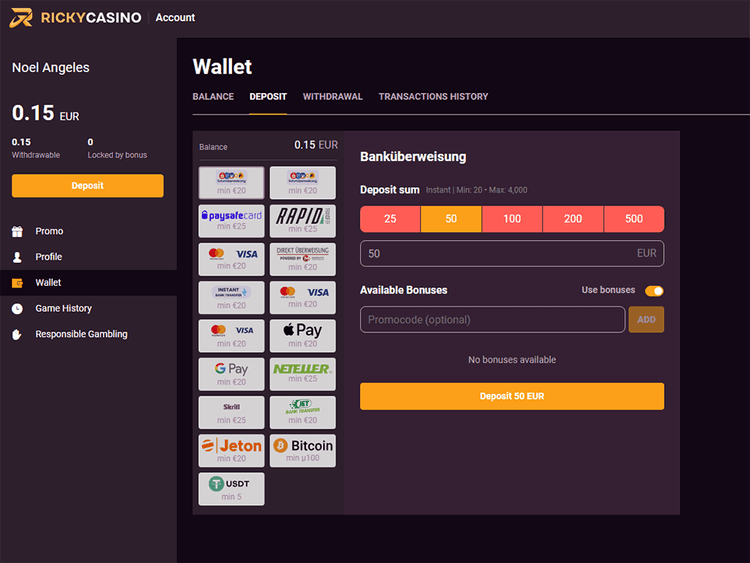Choose Direkt Überweisung payment method
Image resolution: width=750 pixels, height=563 pixels.
[x=303, y=259]
